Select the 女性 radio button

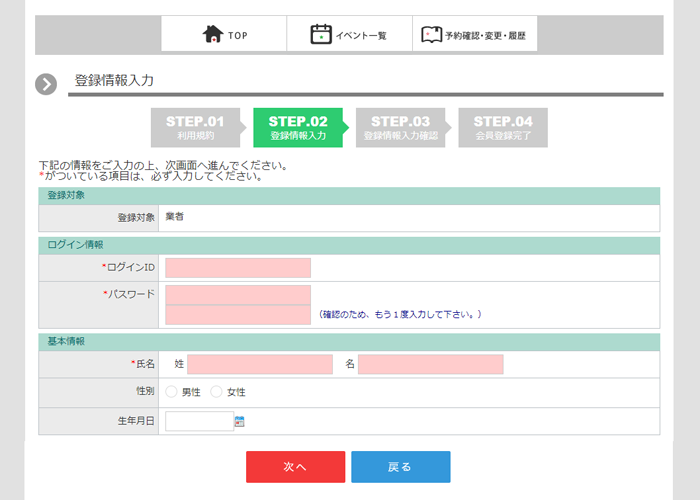click(216, 392)
